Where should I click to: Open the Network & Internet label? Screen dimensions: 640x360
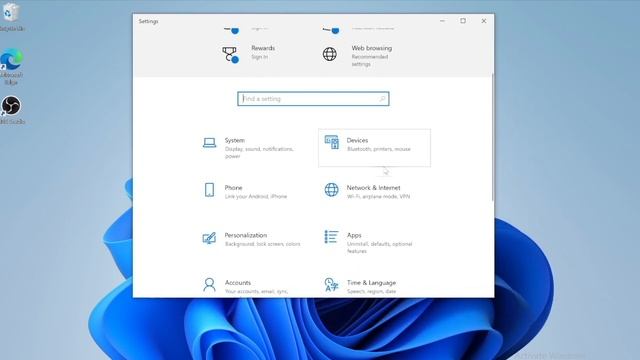pyautogui.click(x=373, y=188)
